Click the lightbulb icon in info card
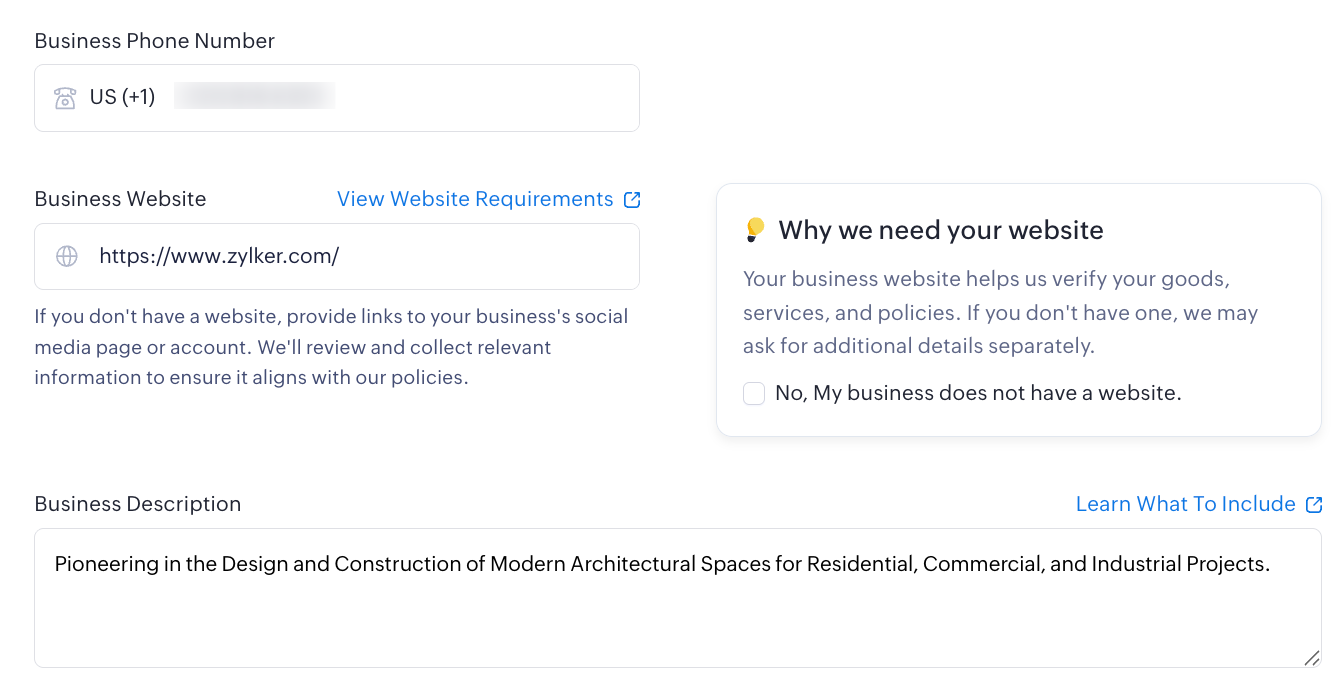 (x=755, y=230)
